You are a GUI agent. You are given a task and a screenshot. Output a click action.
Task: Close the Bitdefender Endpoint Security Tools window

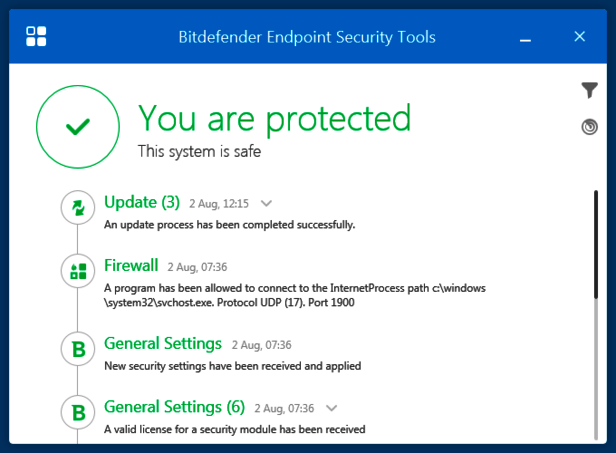point(579,37)
